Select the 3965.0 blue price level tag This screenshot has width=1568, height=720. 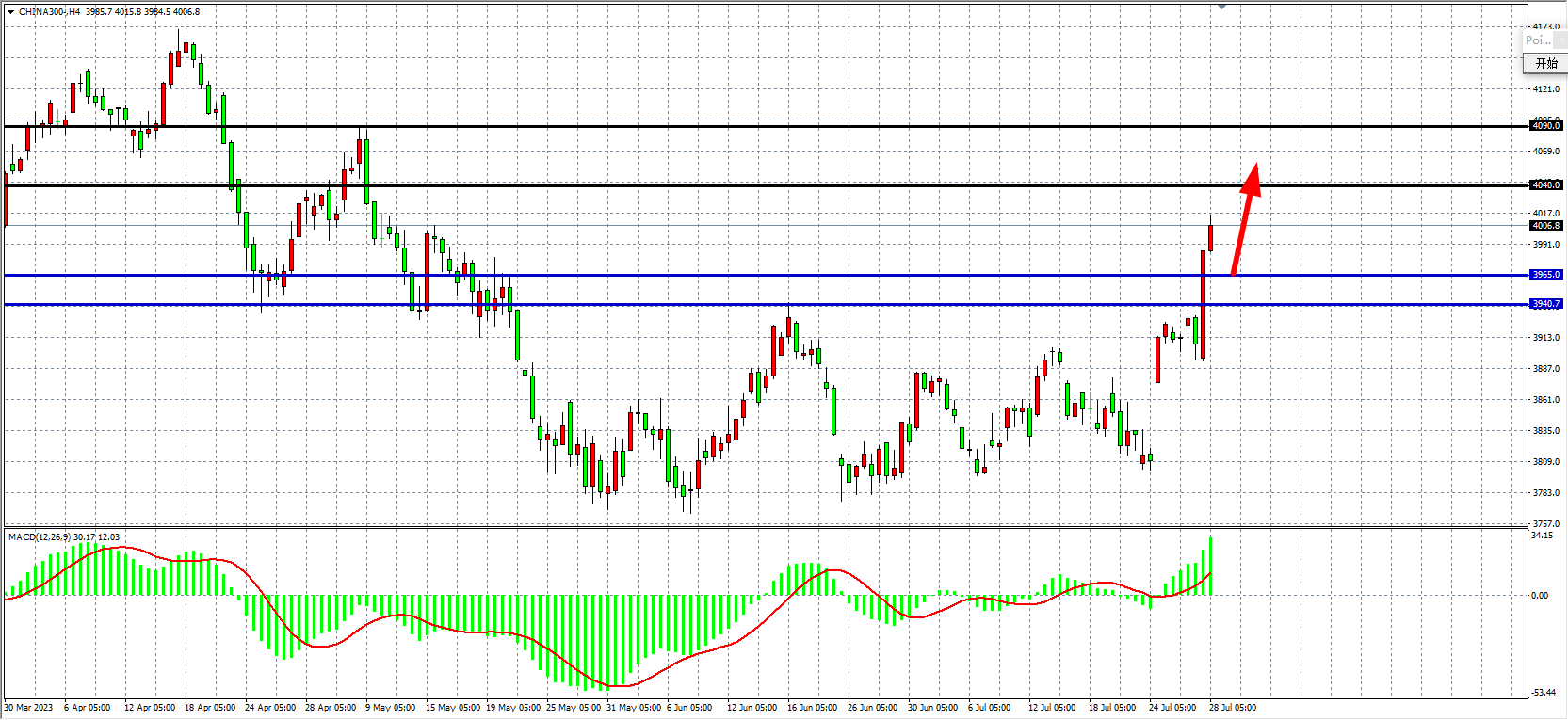pyautogui.click(x=1545, y=275)
